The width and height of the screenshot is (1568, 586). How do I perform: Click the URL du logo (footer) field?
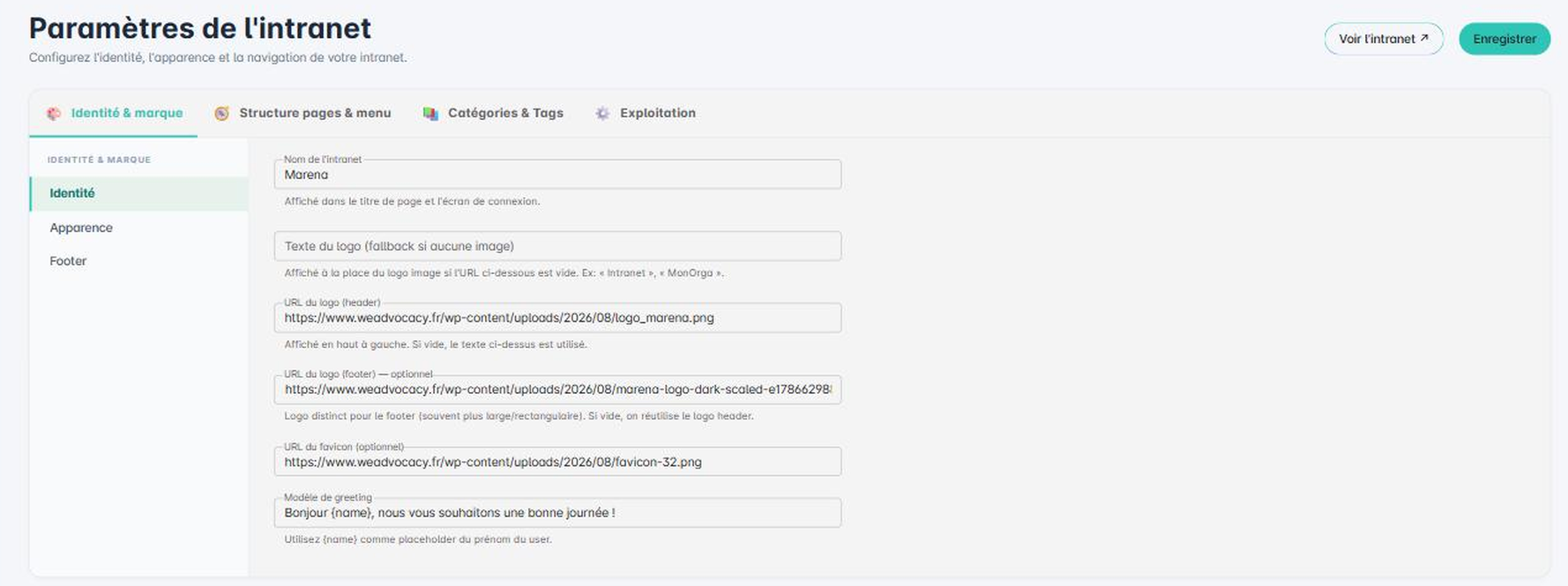[x=557, y=389]
